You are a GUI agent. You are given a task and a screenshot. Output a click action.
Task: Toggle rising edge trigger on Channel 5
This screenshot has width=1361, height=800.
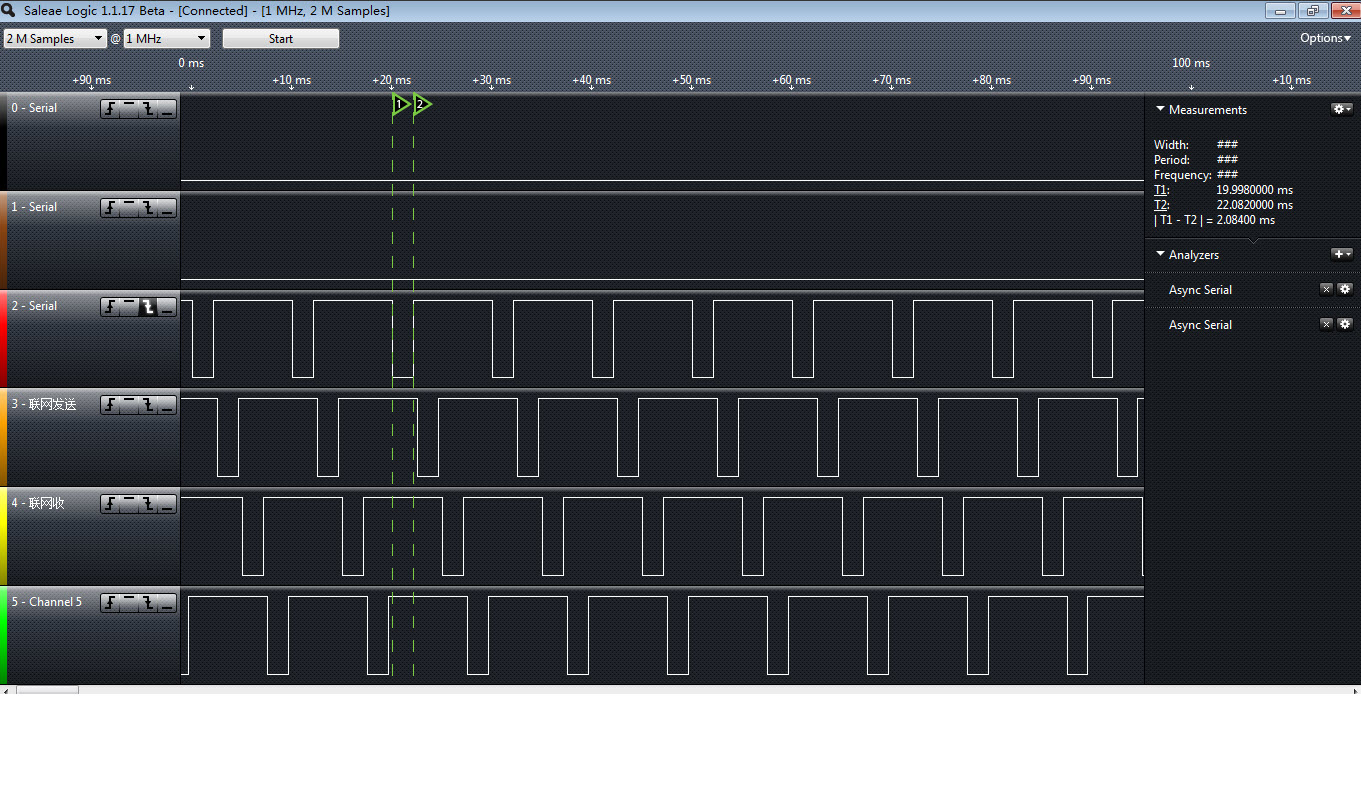coord(109,603)
